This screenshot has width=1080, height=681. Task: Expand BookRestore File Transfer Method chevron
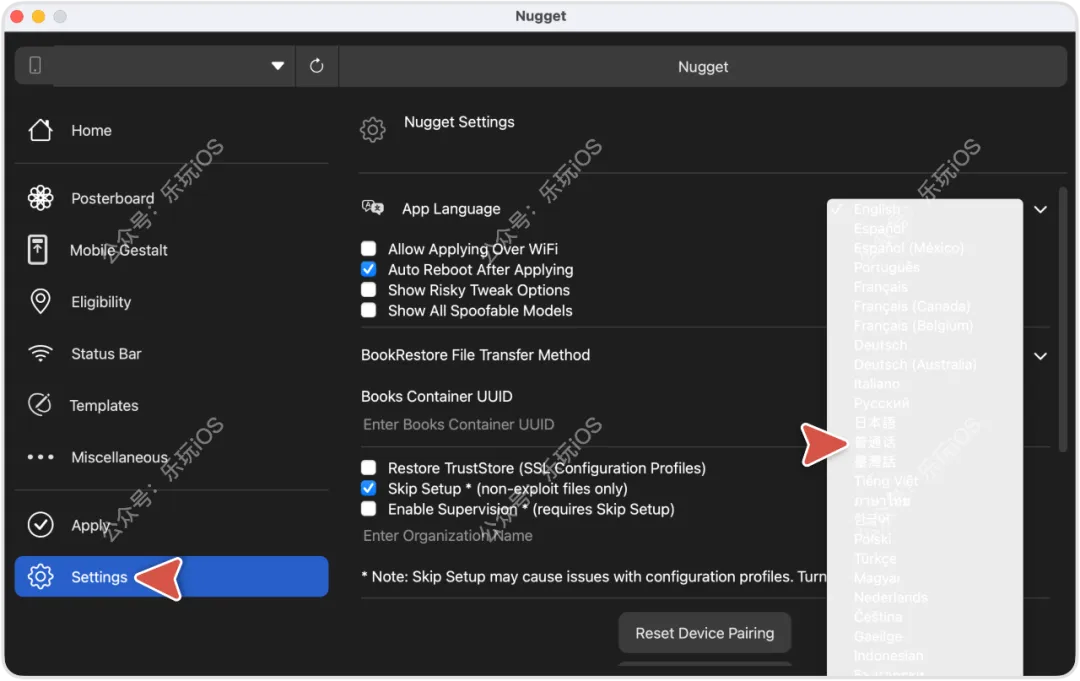point(1041,357)
